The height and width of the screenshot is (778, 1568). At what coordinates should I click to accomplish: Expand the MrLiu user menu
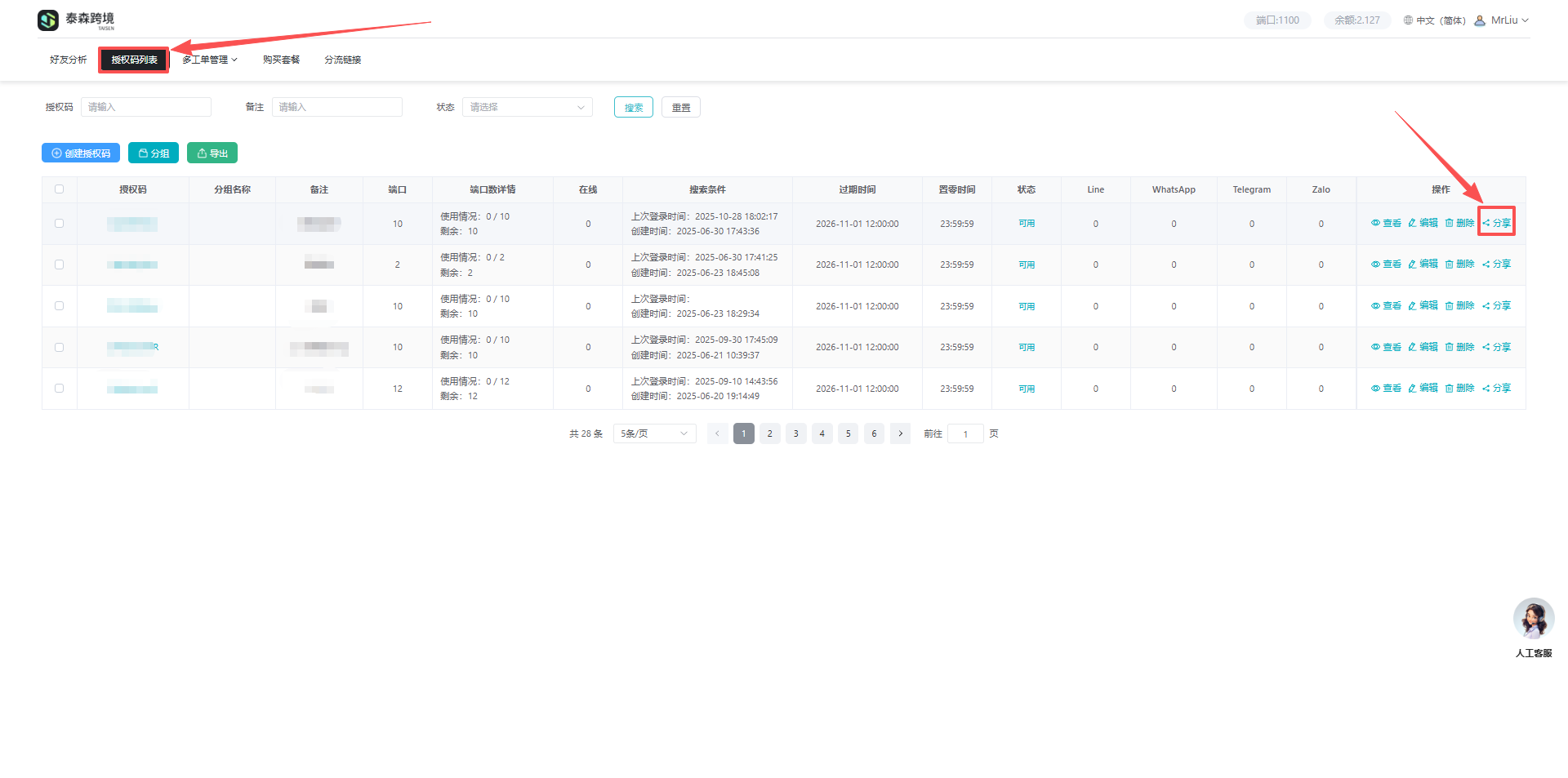pos(1503,20)
